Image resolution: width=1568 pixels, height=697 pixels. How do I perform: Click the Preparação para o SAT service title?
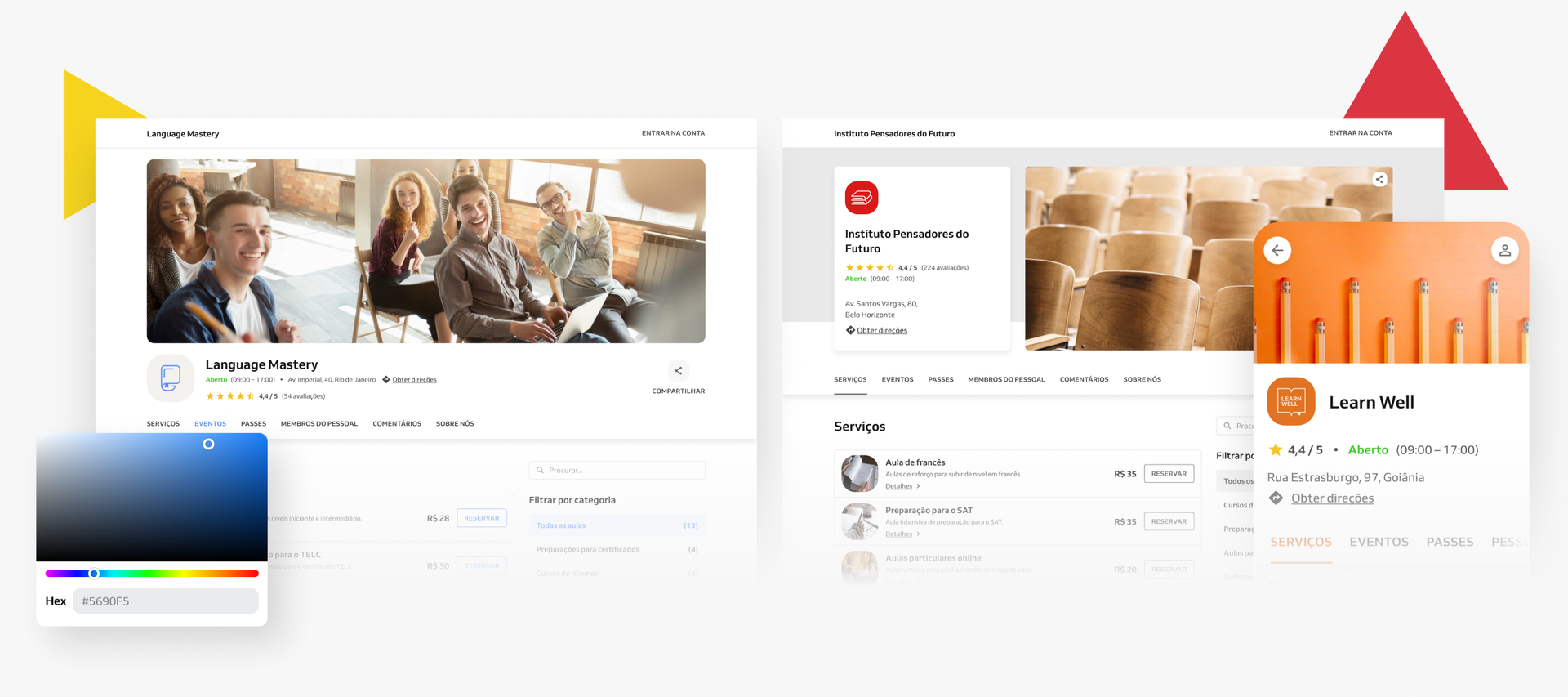929,510
